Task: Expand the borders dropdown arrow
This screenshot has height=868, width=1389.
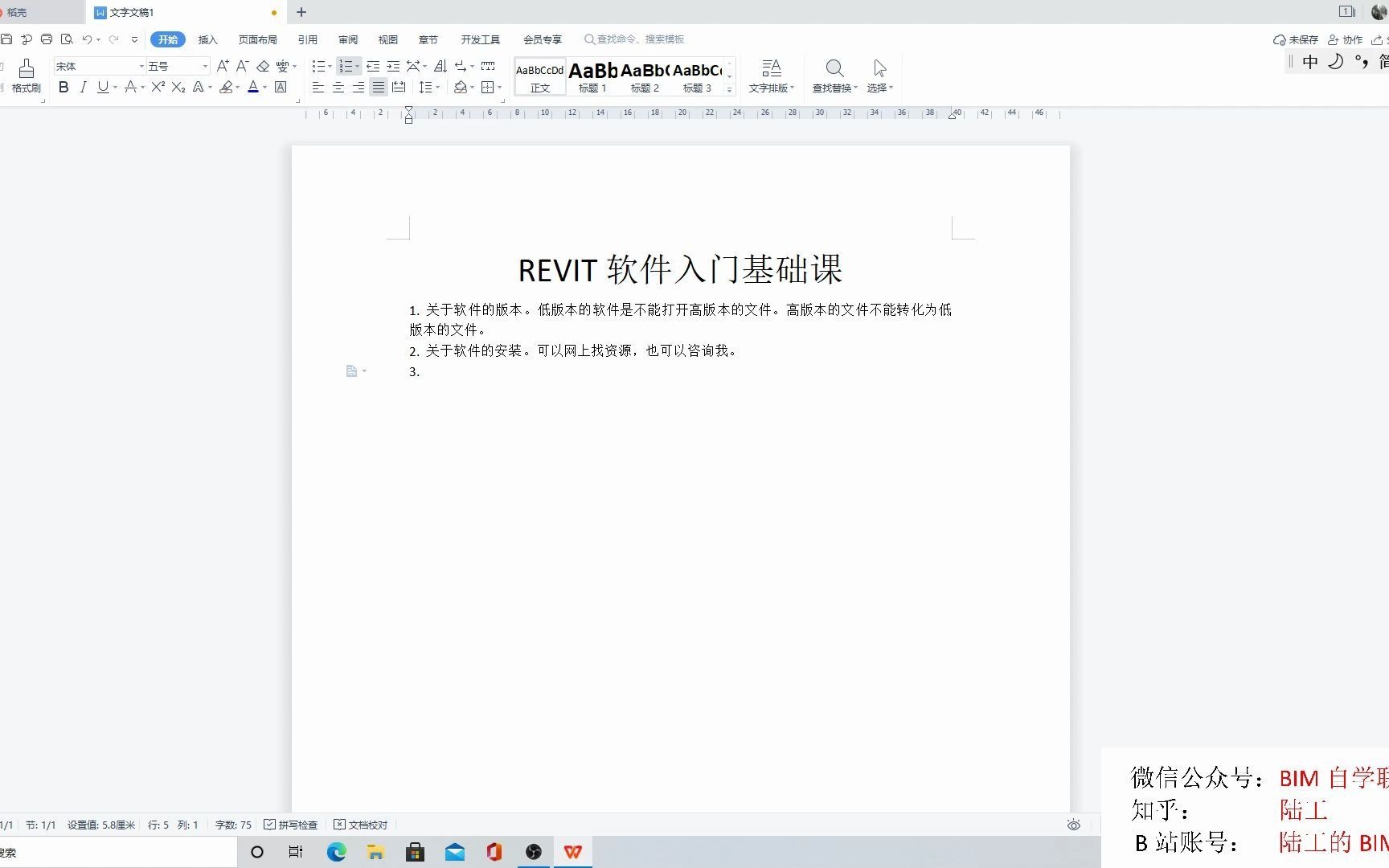Action: 499,87
